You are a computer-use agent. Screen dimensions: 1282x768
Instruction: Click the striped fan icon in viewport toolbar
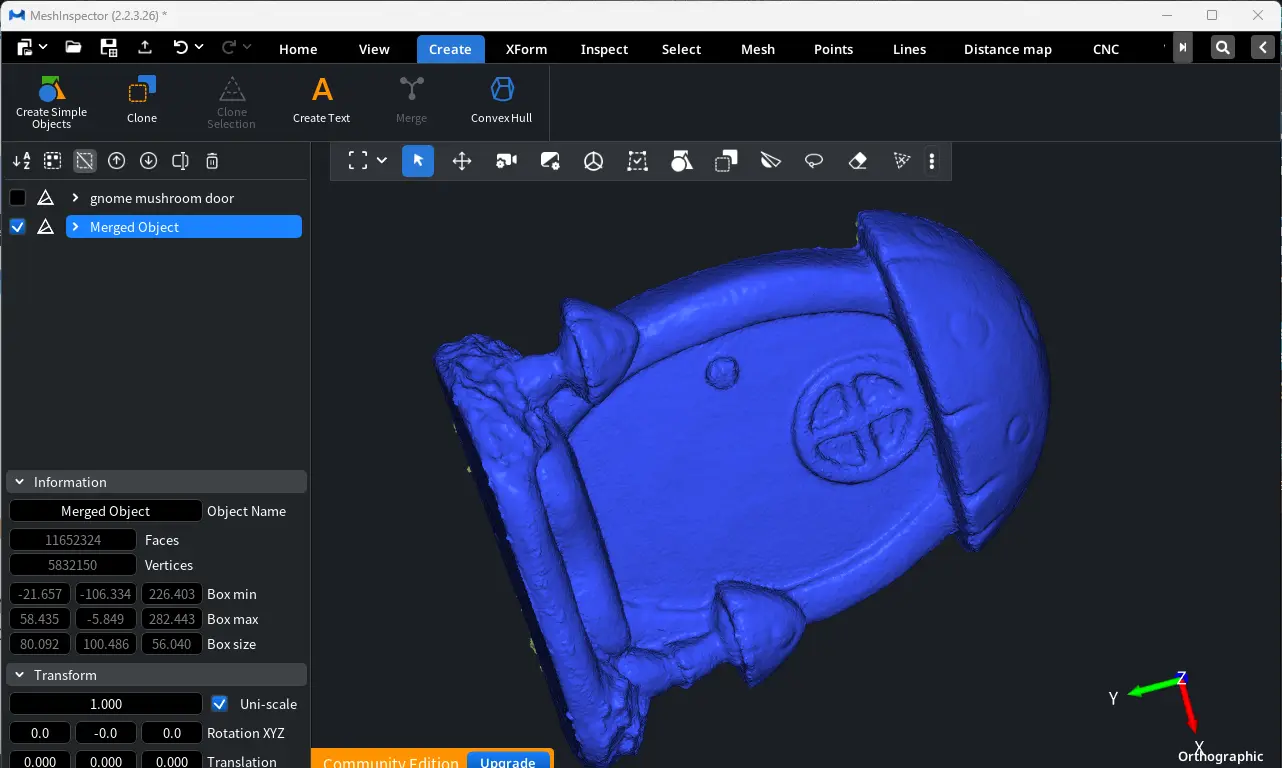[x=770, y=161]
